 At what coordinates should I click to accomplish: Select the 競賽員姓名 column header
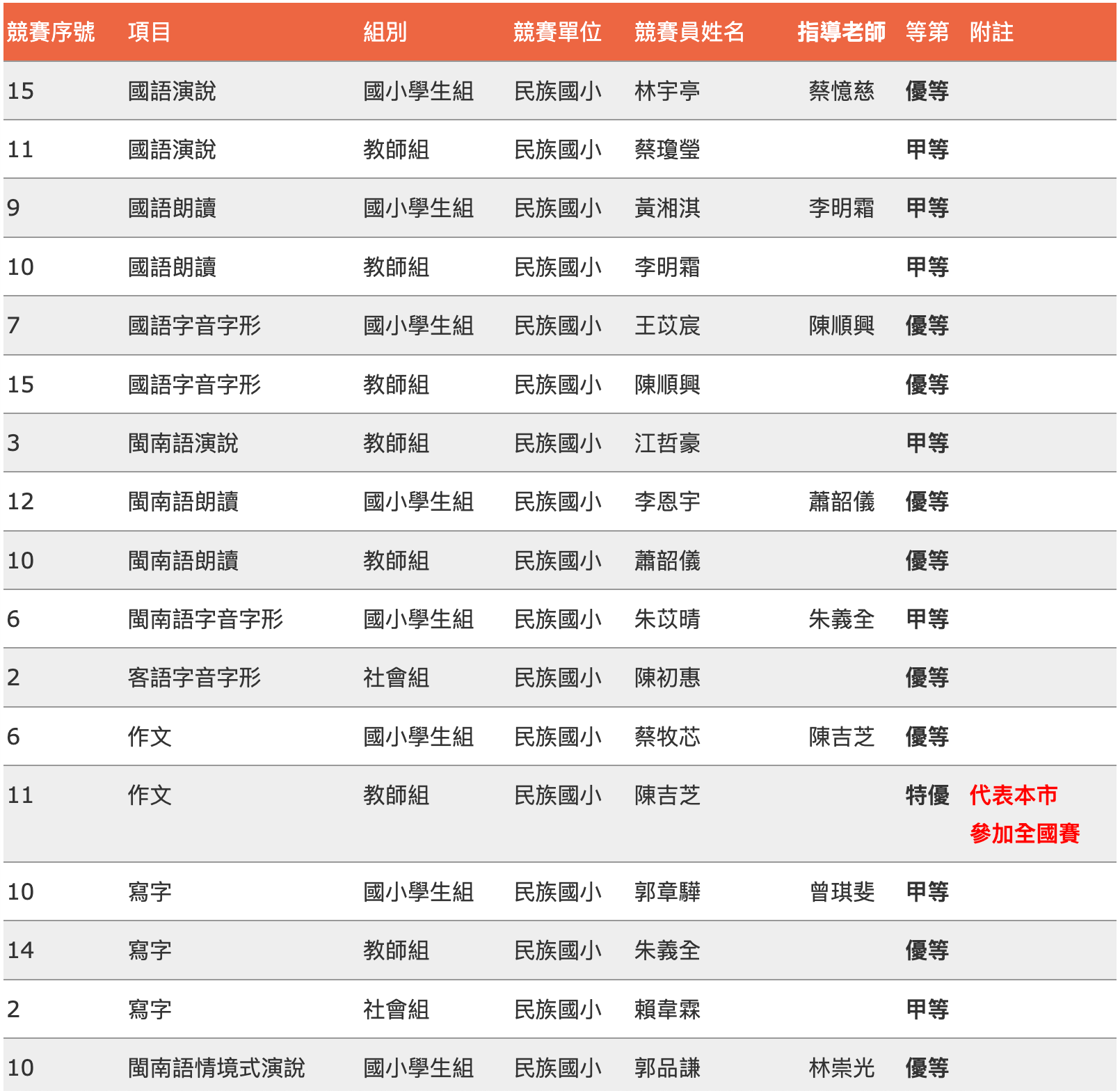coord(689,32)
